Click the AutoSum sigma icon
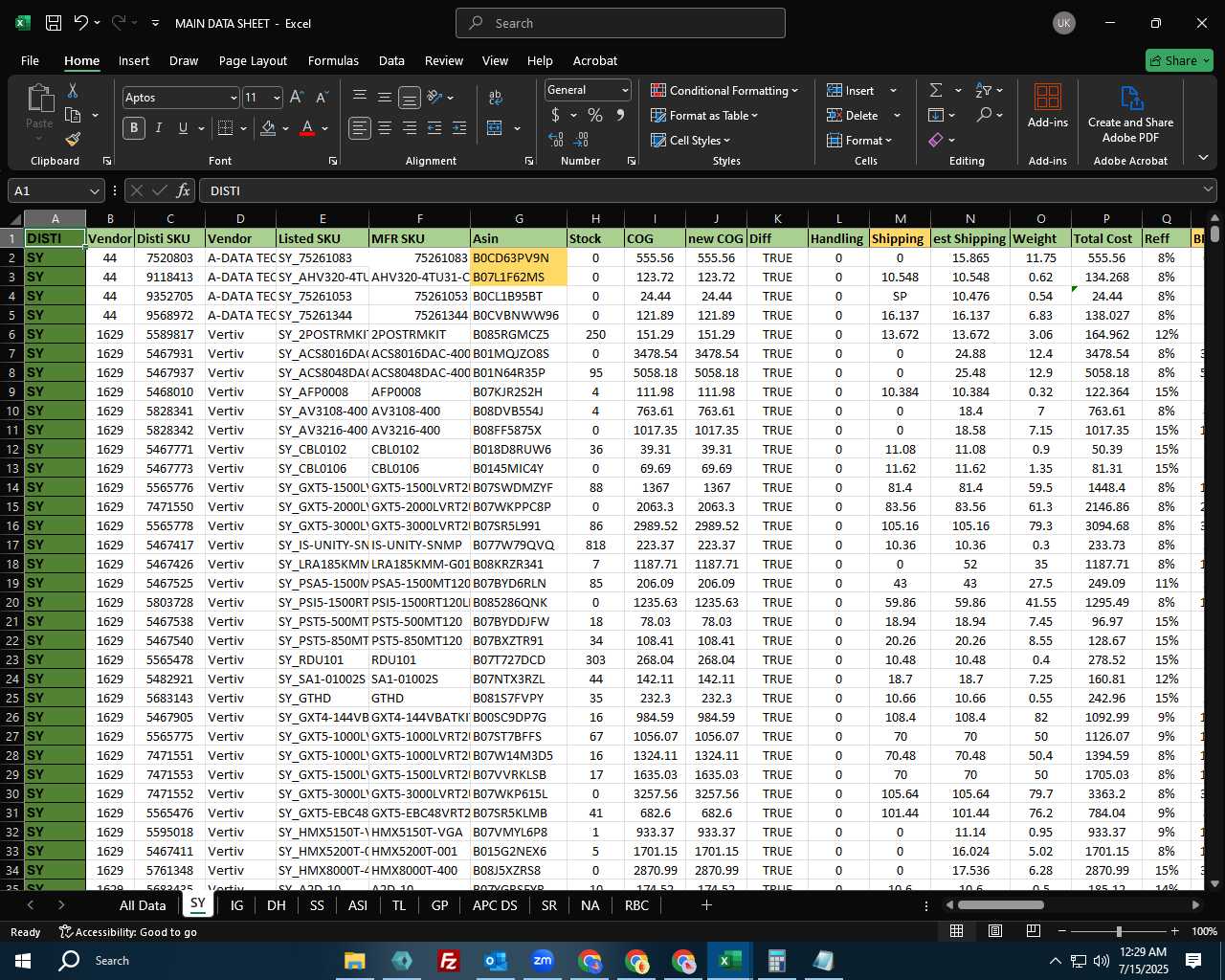Image resolution: width=1225 pixels, height=980 pixels. point(936,90)
